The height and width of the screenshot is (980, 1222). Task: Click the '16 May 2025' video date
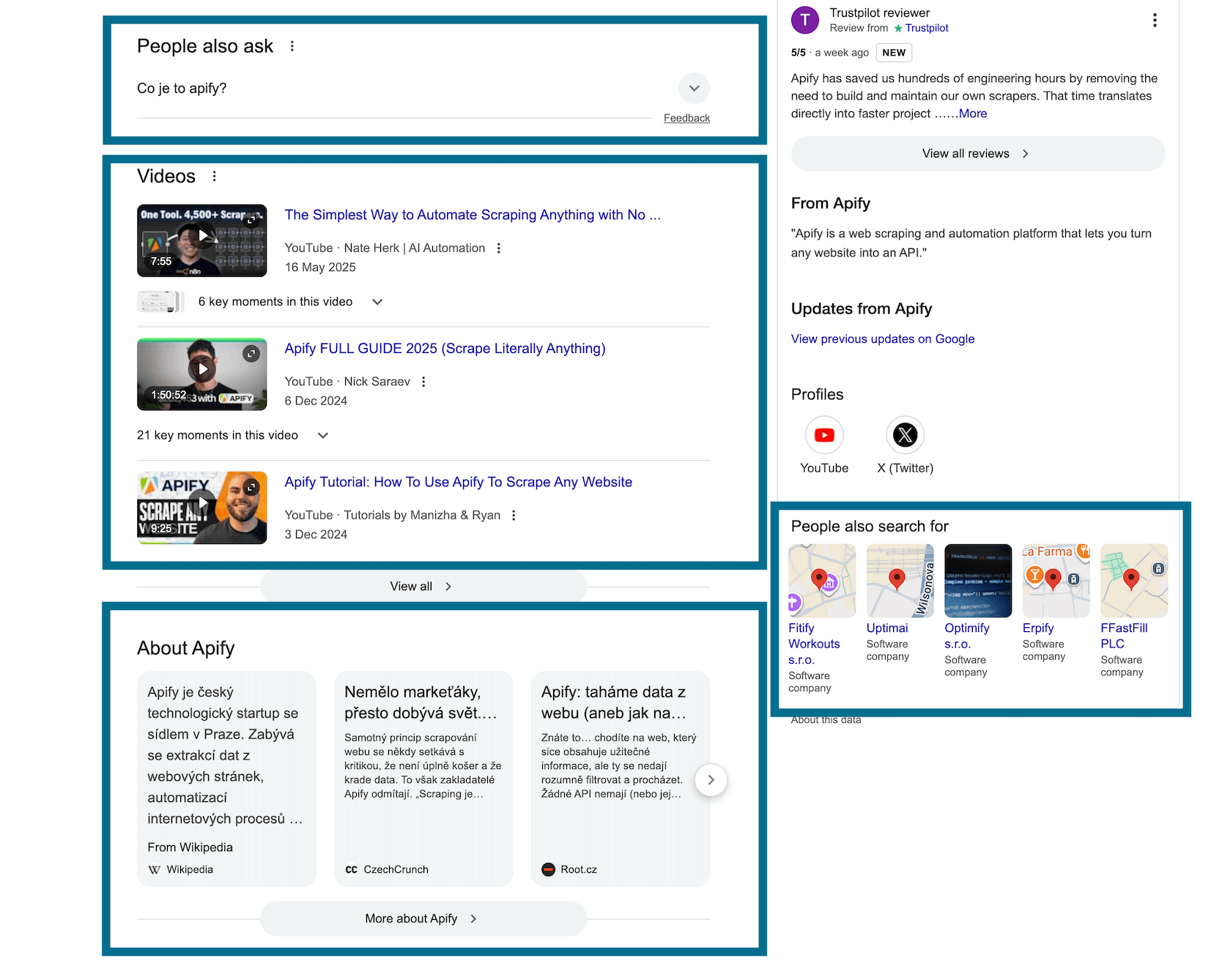pos(320,267)
